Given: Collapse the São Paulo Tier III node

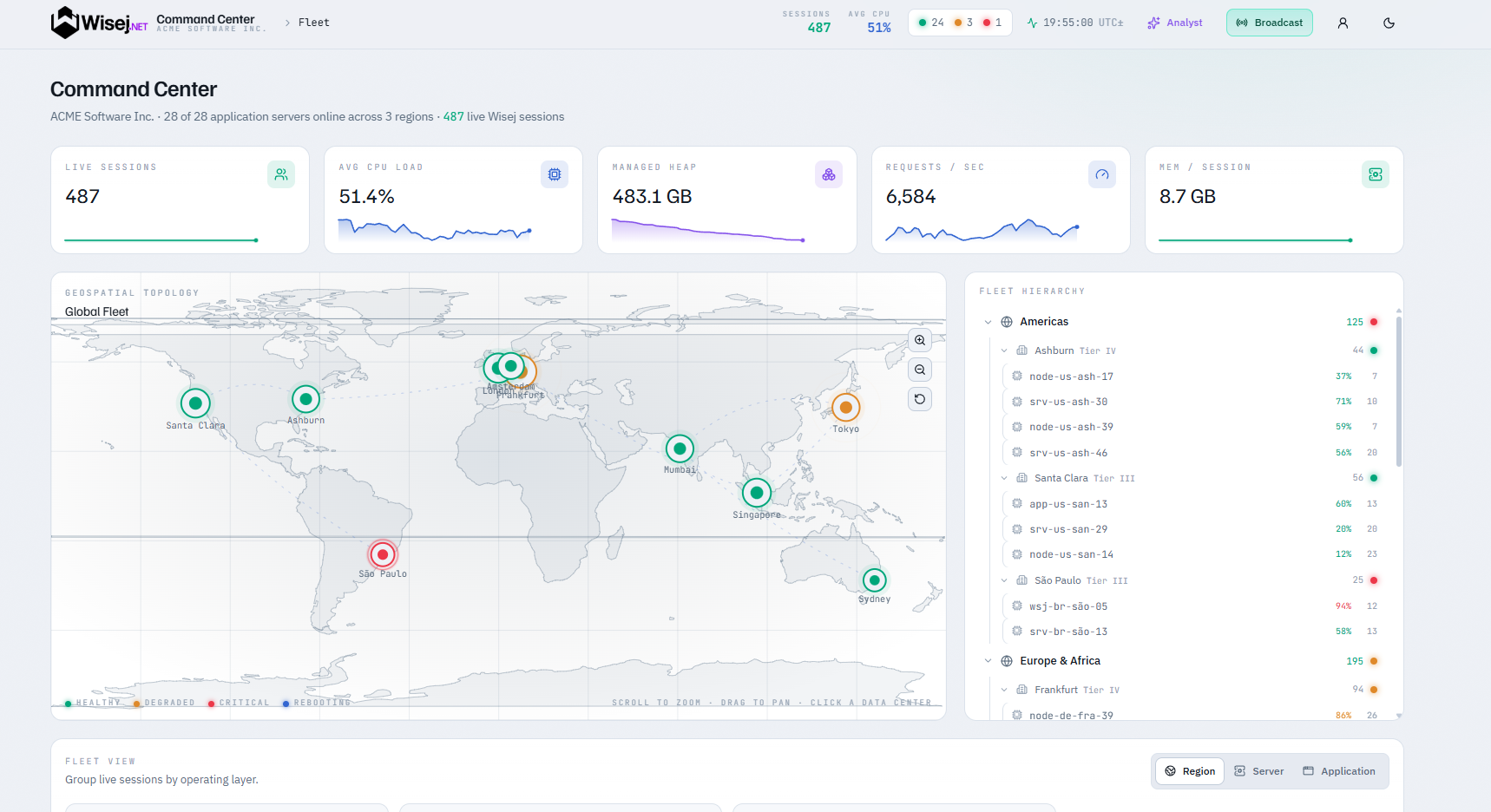Looking at the screenshot, I should (1004, 580).
